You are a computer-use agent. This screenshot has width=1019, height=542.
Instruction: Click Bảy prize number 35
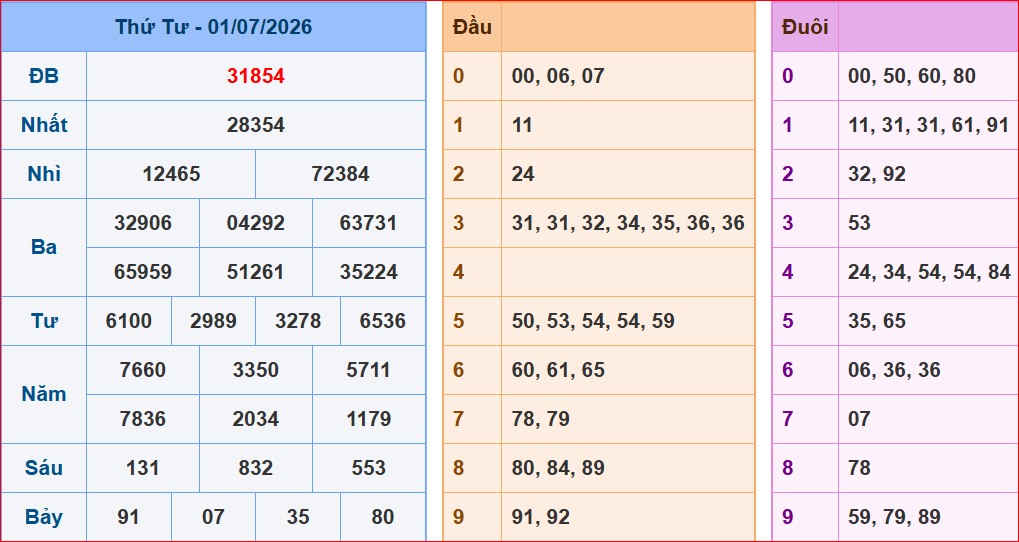(298, 517)
